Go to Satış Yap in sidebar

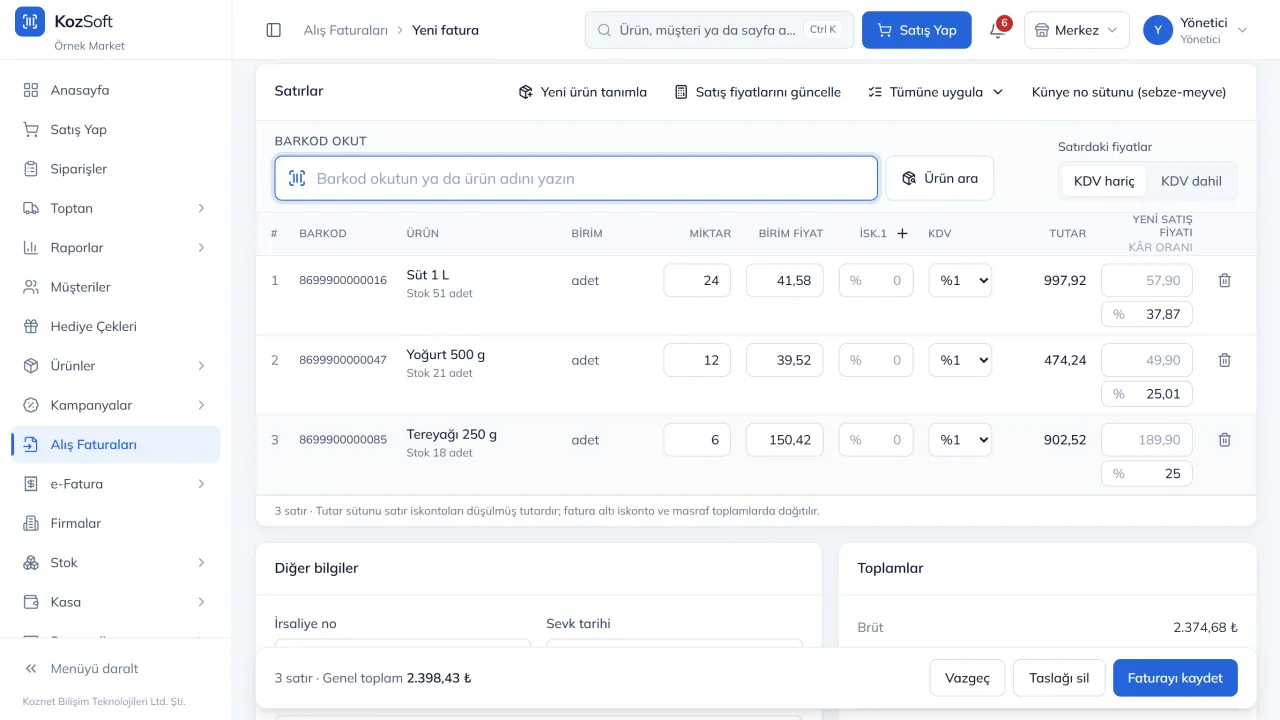(115, 130)
